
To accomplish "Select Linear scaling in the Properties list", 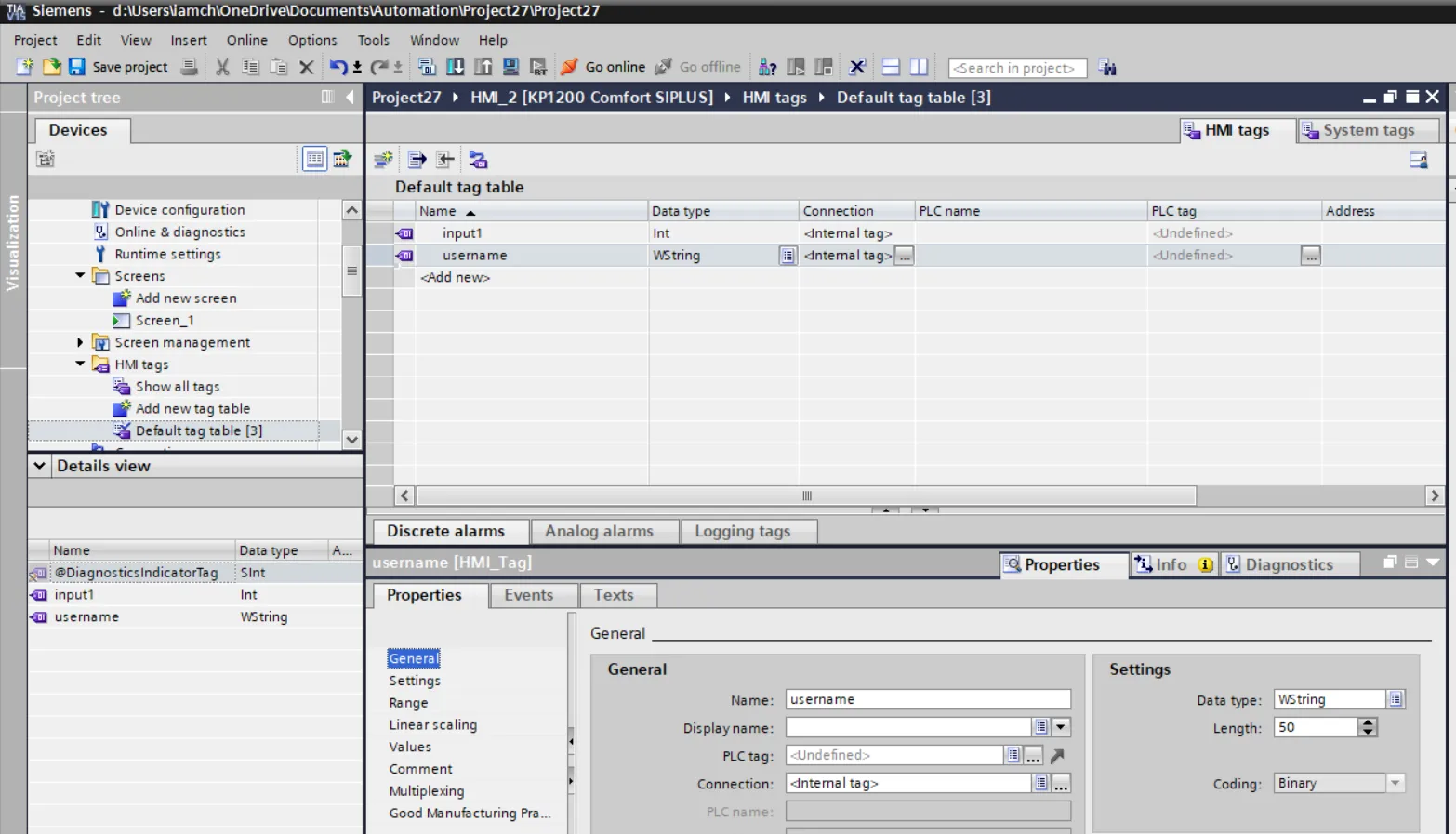I will [433, 724].
